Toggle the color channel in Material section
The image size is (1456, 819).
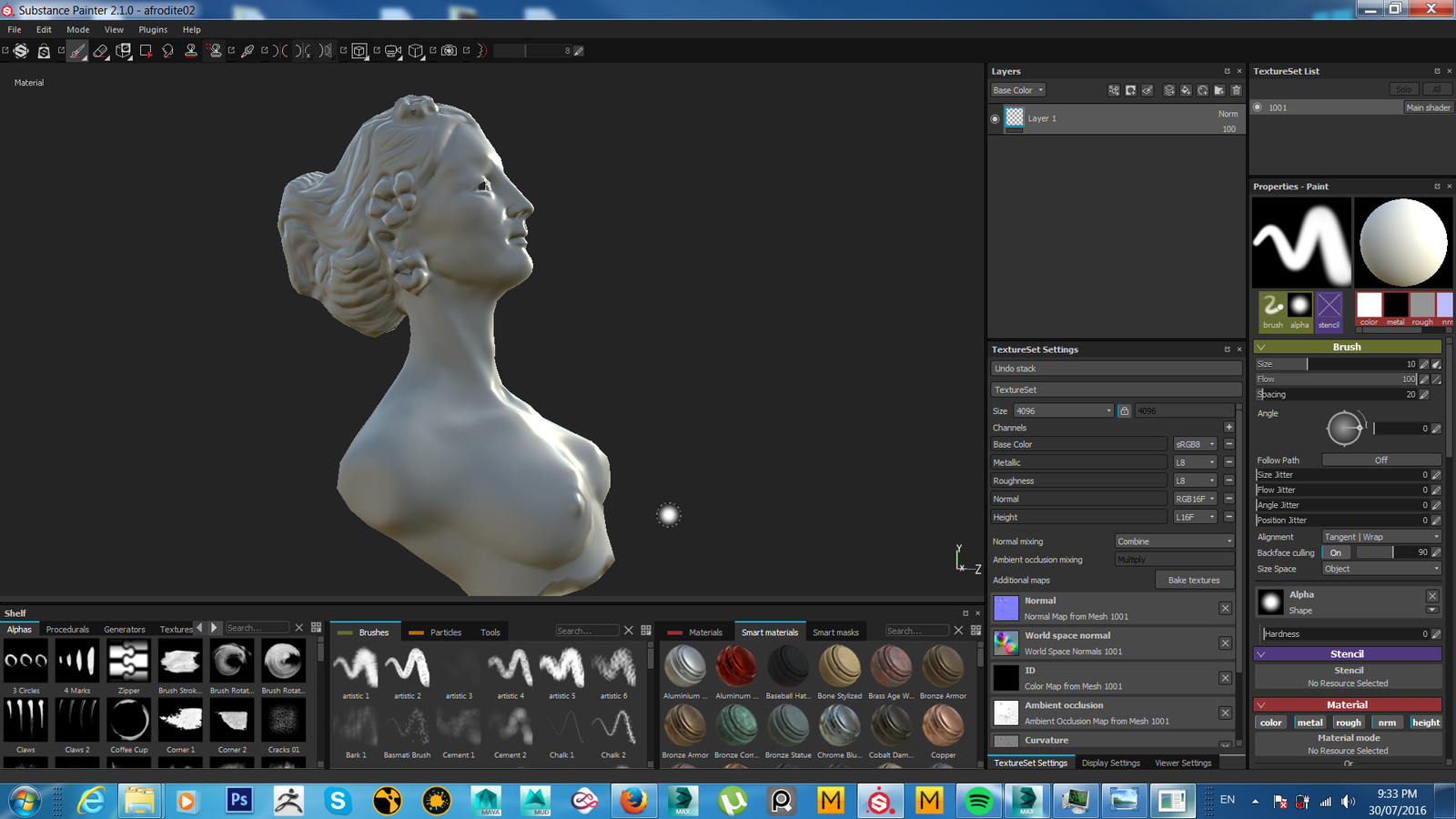[1270, 723]
